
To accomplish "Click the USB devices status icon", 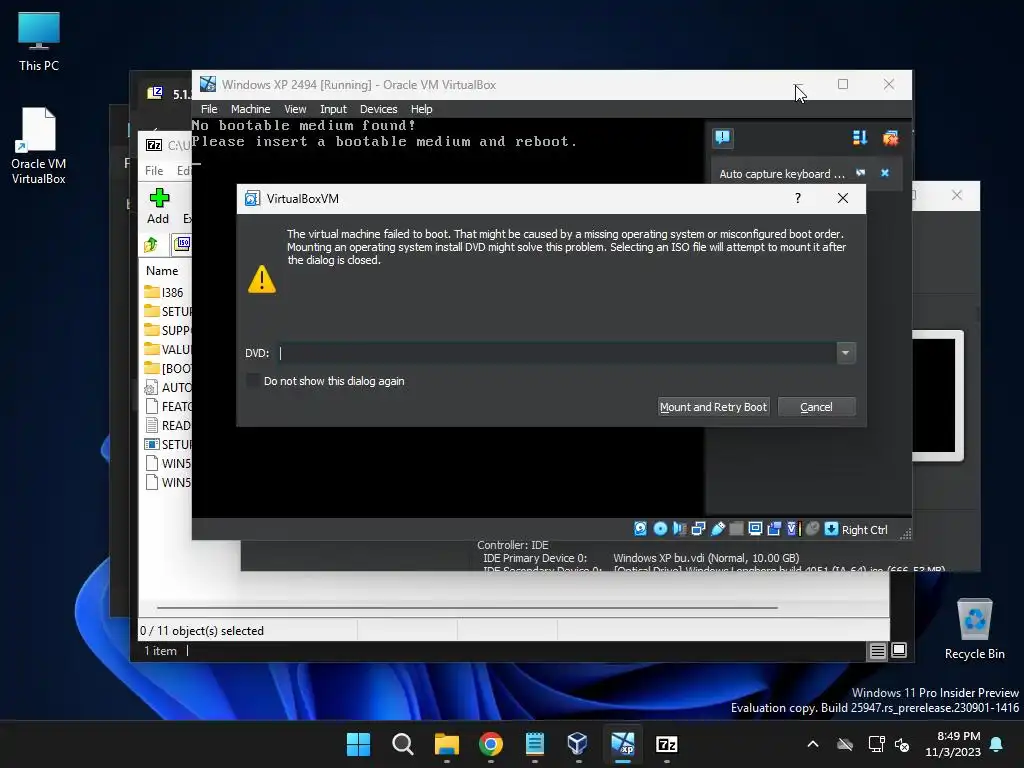I will (718, 528).
